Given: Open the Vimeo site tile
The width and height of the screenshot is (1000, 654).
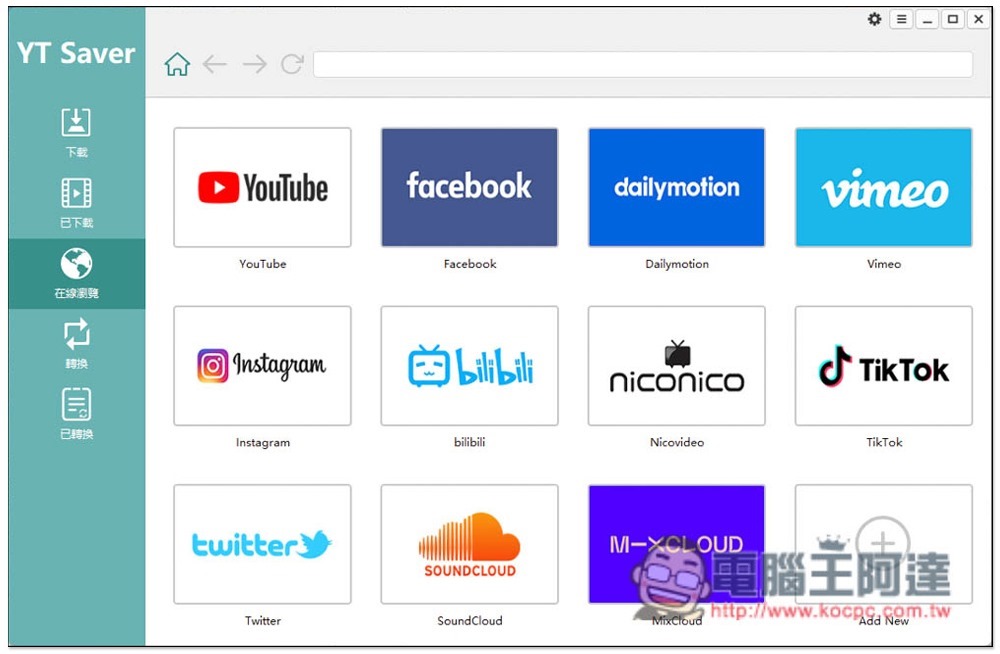Looking at the screenshot, I should click(x=884, y=187).
